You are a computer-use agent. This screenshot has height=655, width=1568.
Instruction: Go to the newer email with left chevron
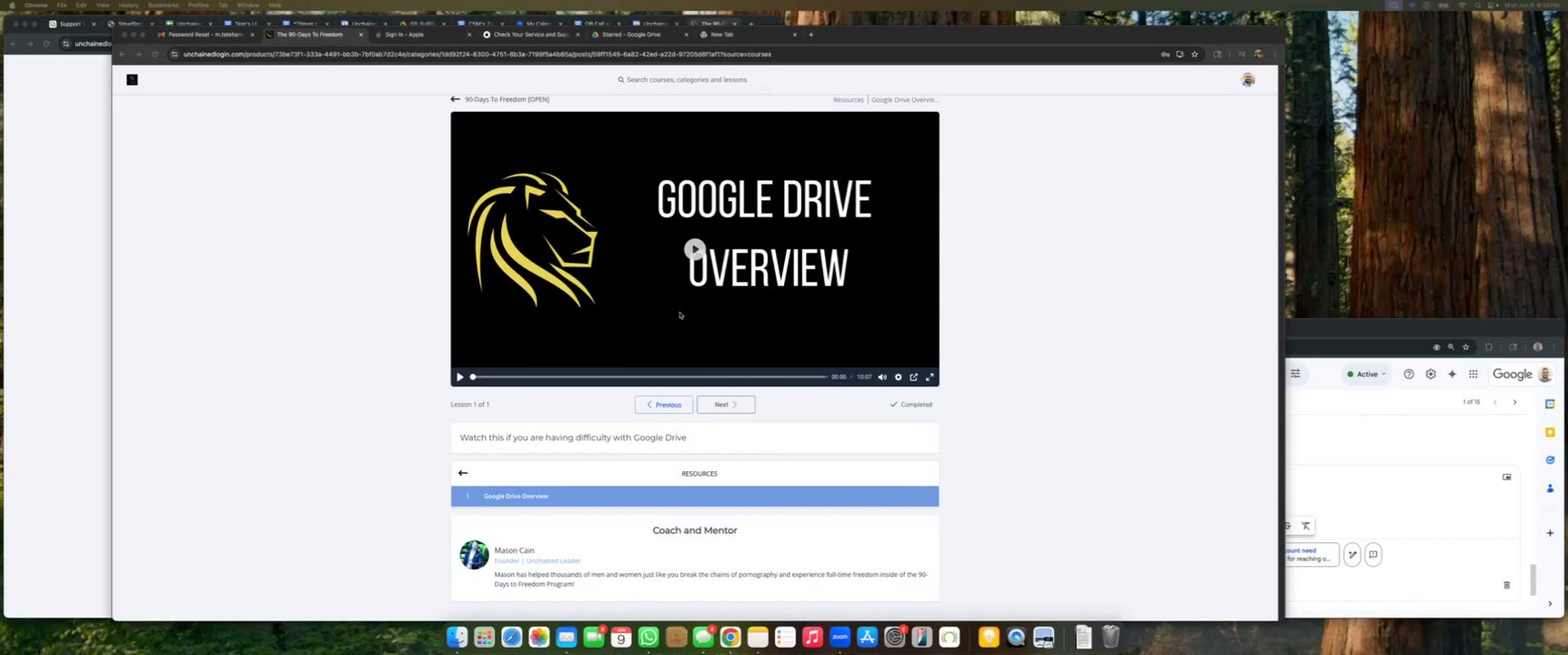coord(1495,402)
